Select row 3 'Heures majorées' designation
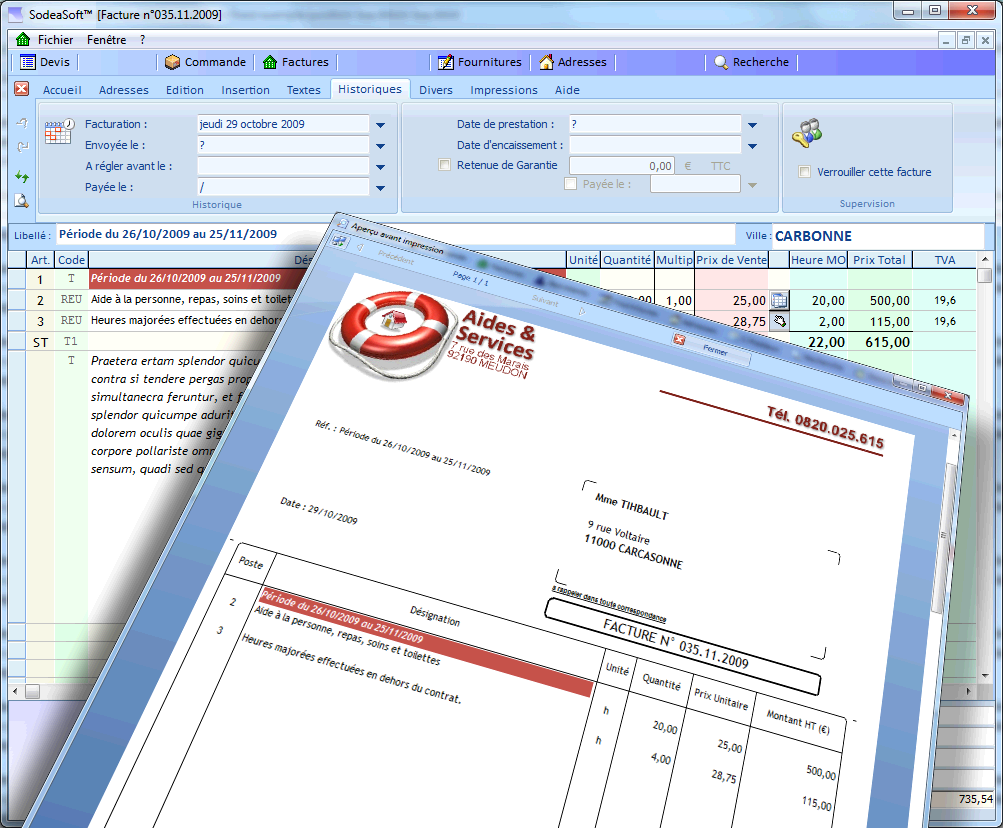The image size is (1003, 828). (186, 321)
